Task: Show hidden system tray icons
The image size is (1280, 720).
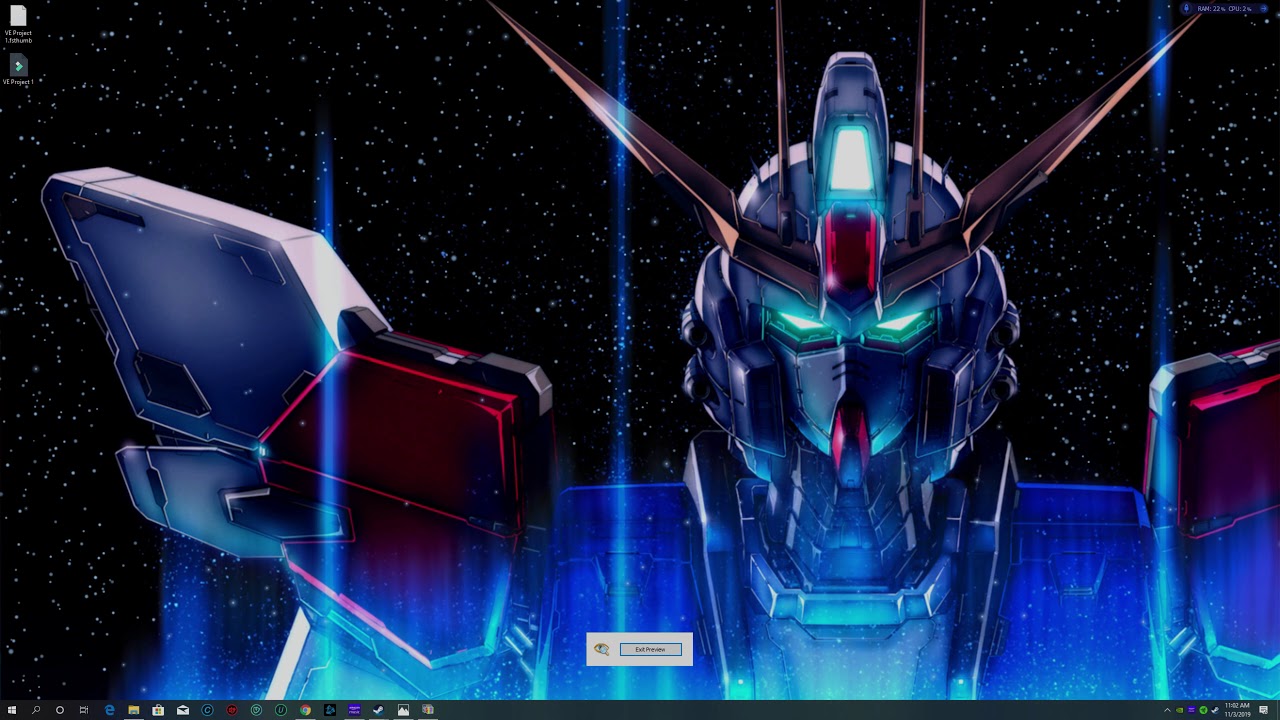Action: (1167, 710)
